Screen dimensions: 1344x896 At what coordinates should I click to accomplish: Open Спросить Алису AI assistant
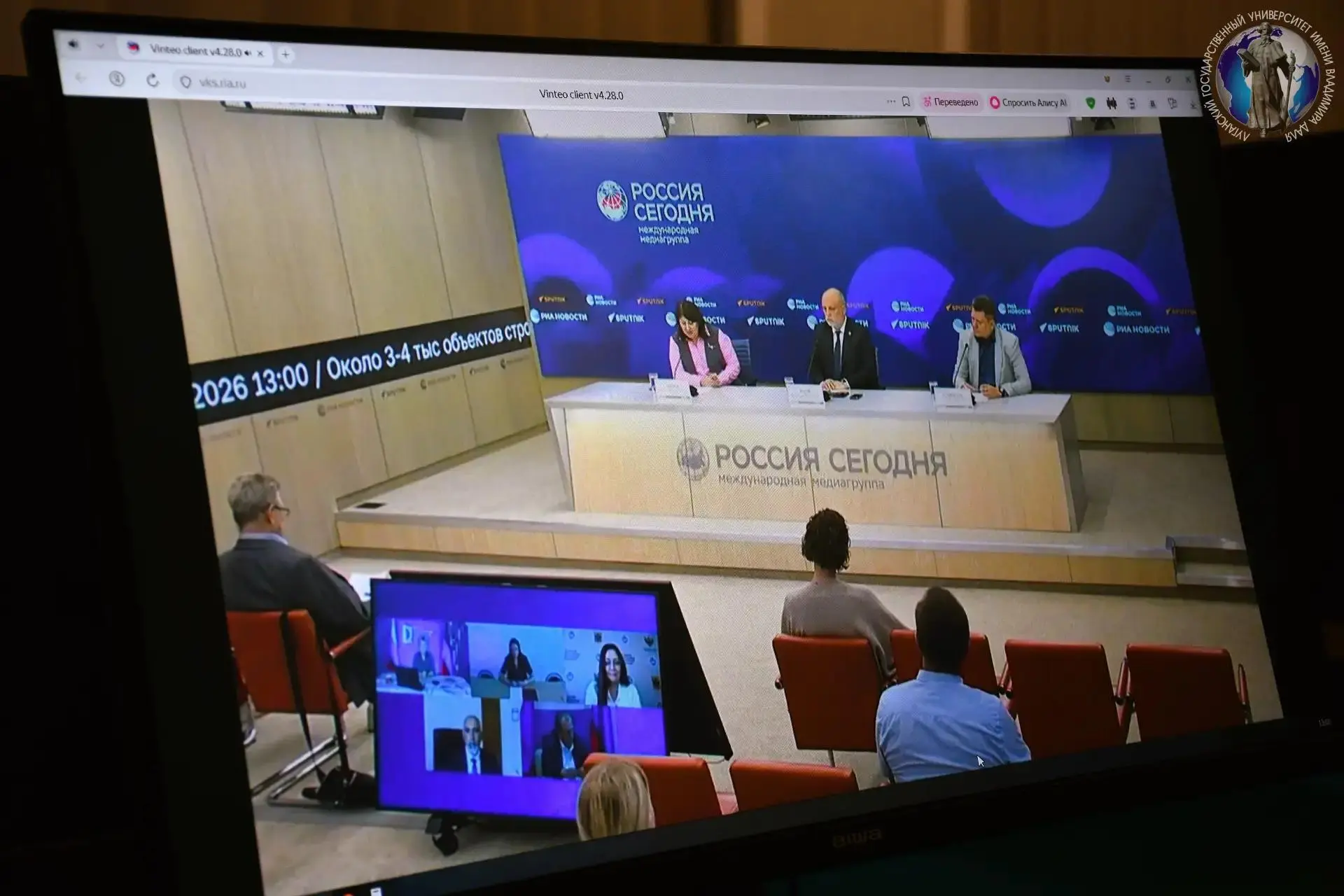[1028, 103]
